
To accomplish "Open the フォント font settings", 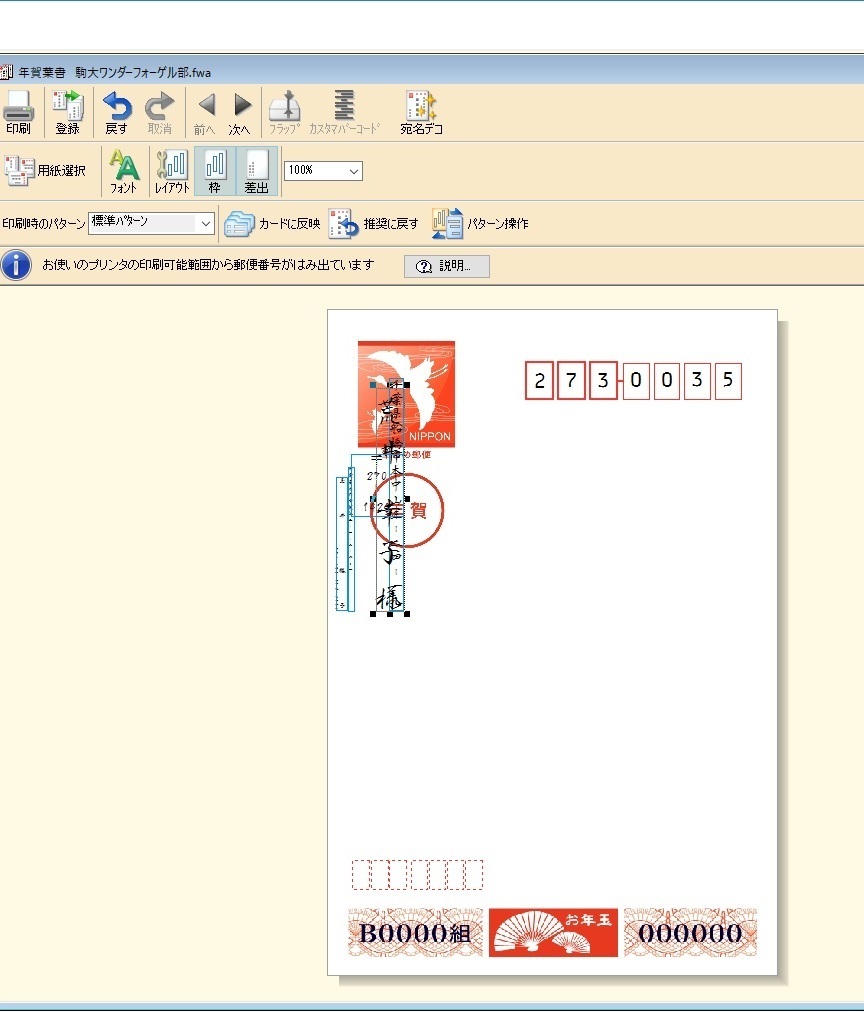I will click(123, 171).
